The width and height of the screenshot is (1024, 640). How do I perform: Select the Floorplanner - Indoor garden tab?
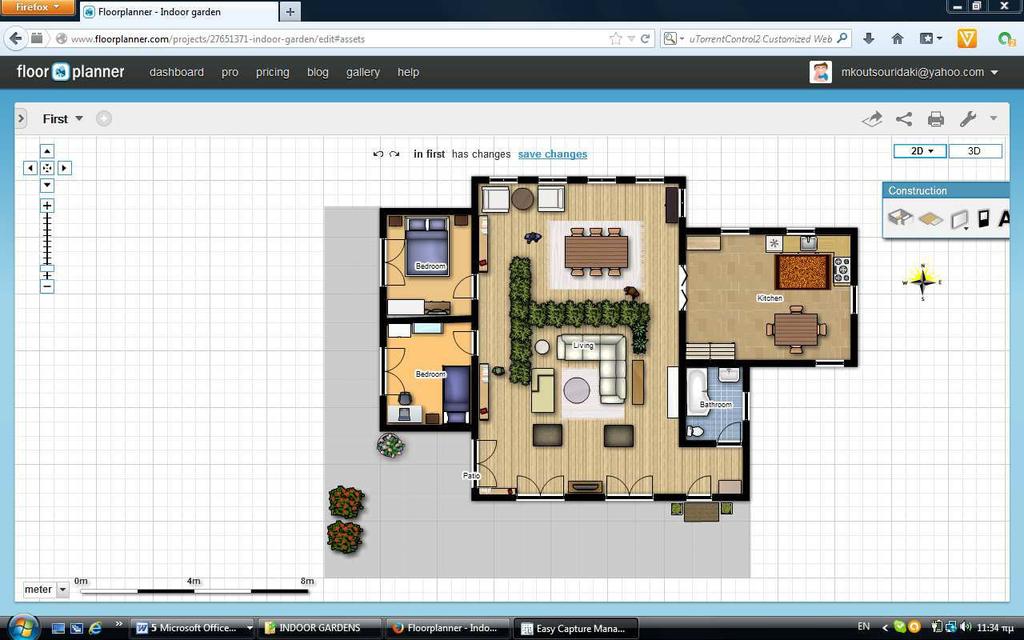pos(178,12)
